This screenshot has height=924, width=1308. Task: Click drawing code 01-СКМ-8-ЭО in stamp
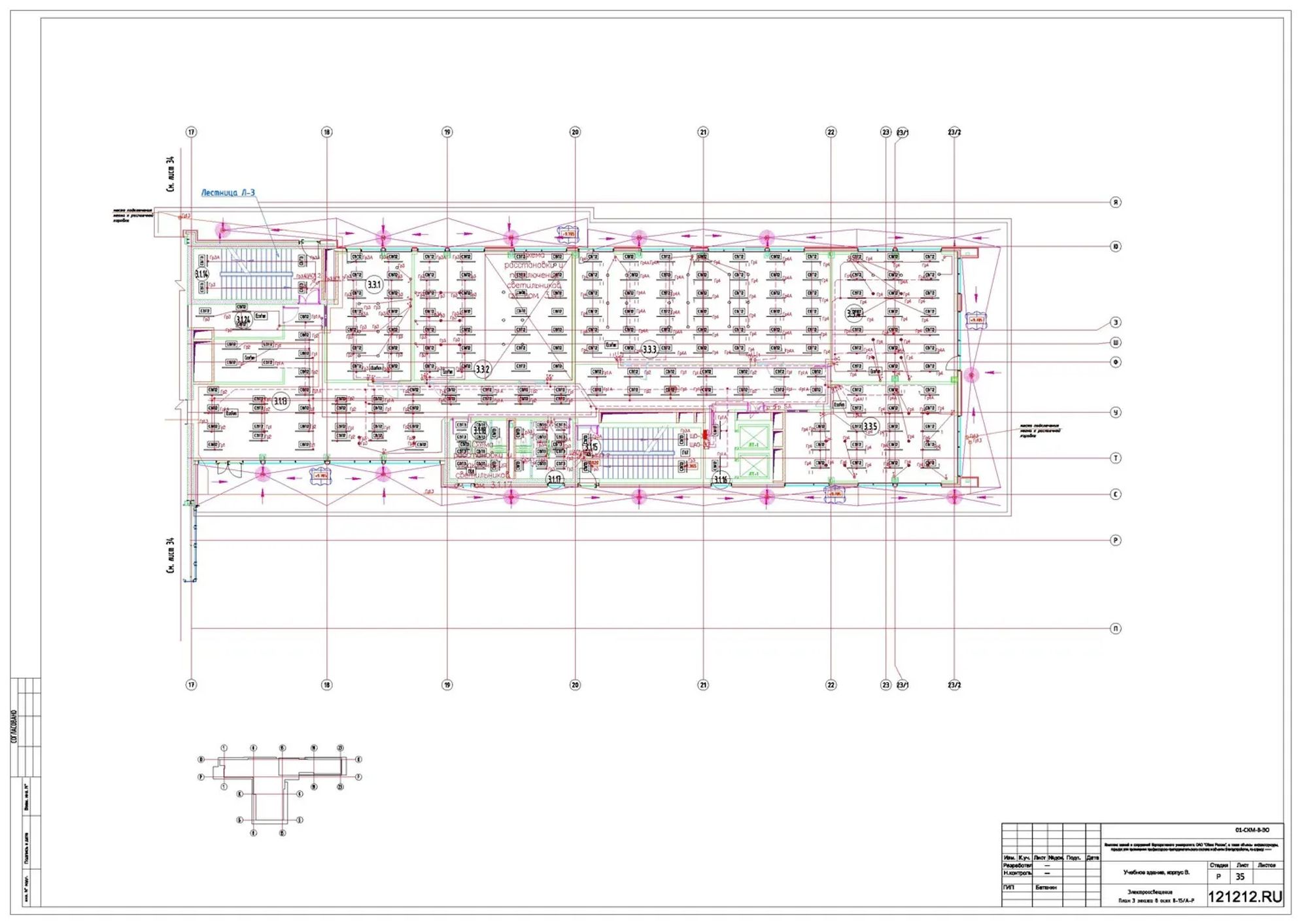coord(1252,830)
